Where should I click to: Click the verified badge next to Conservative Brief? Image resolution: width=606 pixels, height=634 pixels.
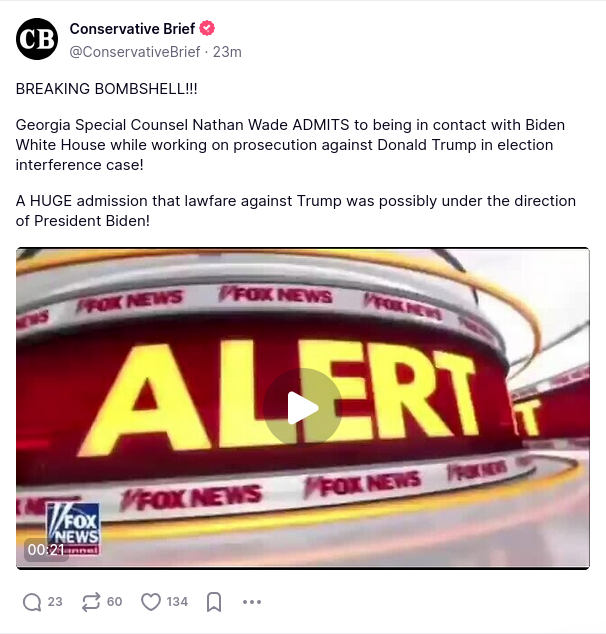[x=207, y=28]
